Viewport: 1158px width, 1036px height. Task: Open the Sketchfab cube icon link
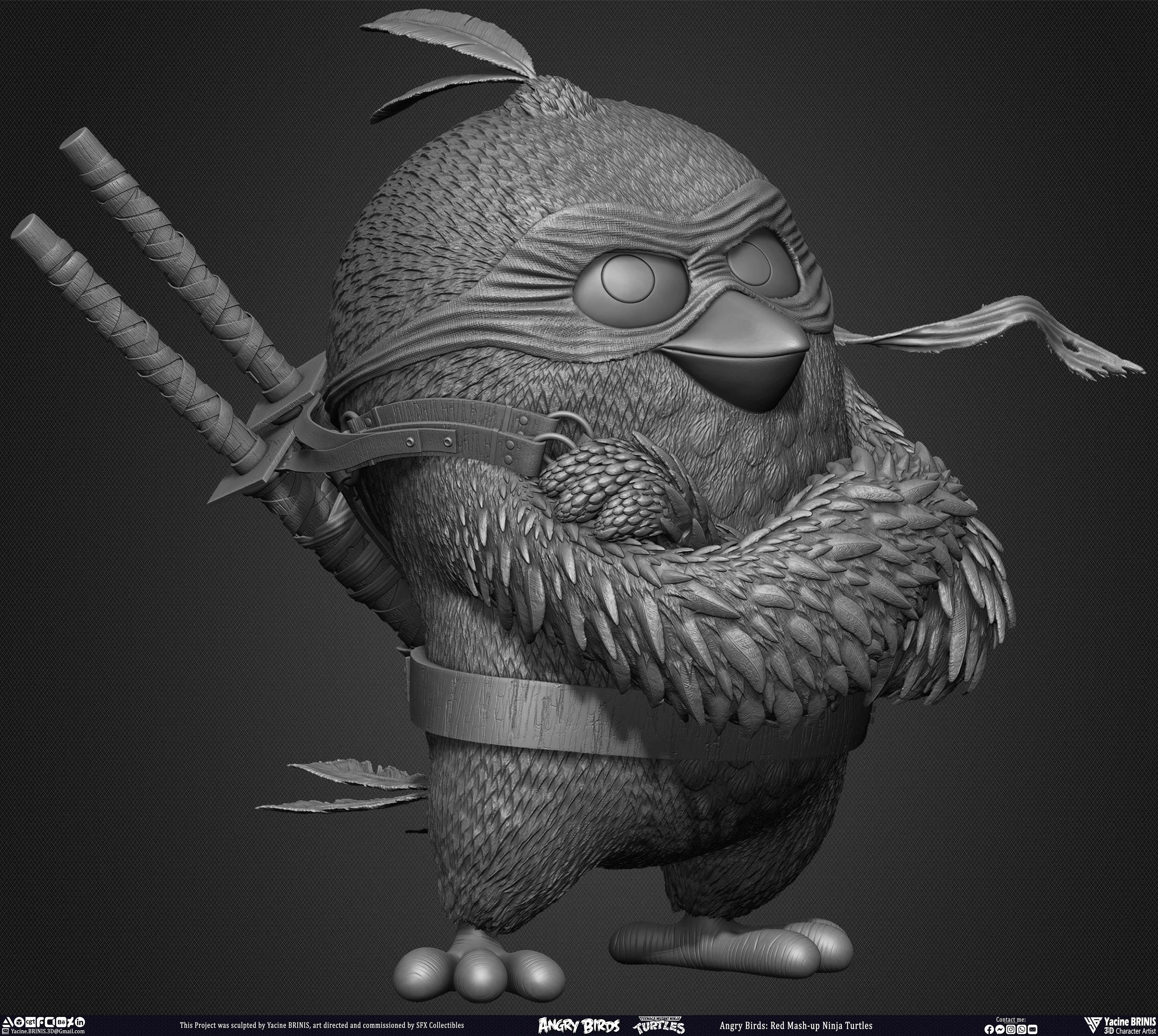(19, 1022)
